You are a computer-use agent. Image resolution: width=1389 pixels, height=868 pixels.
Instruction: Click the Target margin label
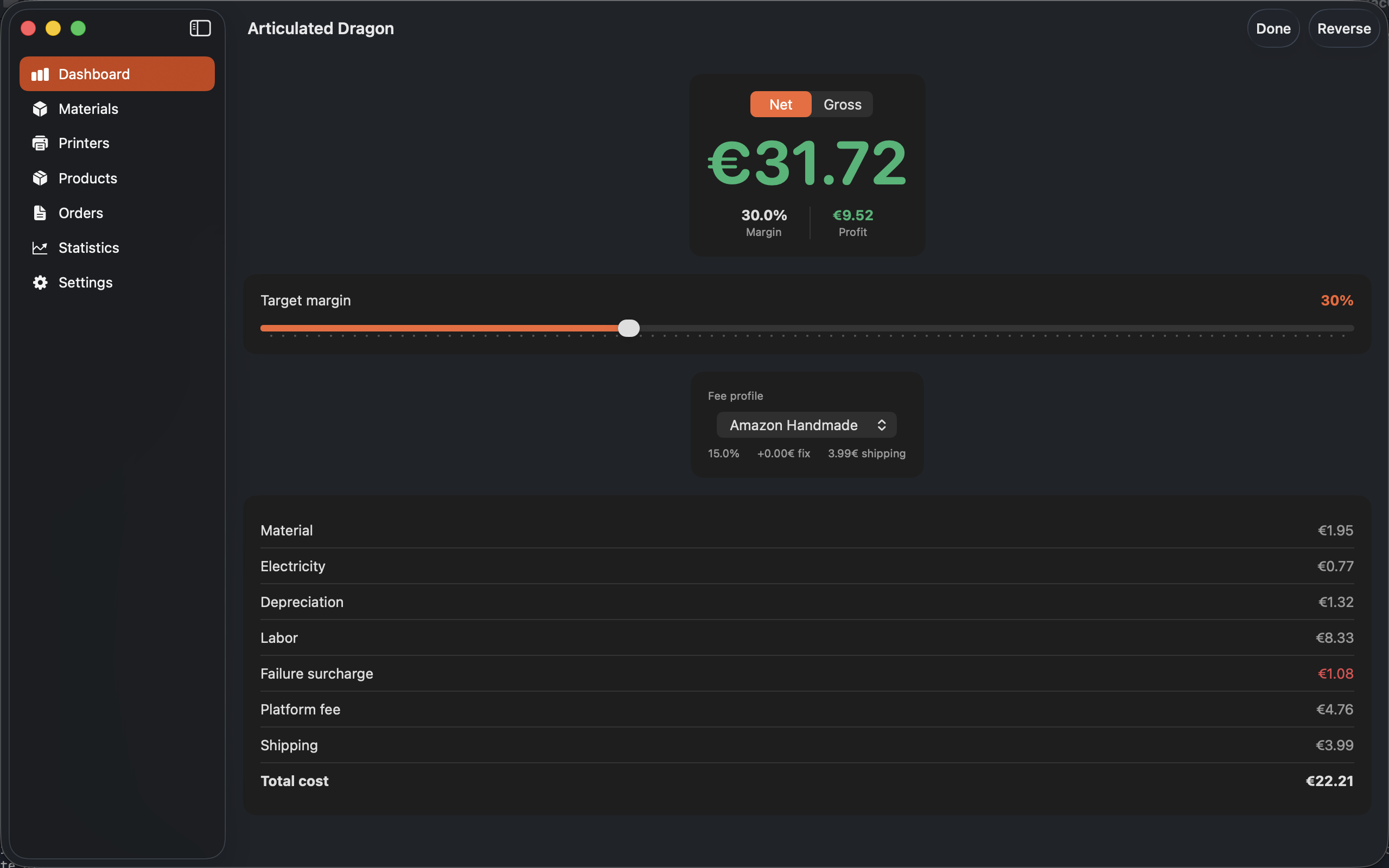[x=305, y=301]
